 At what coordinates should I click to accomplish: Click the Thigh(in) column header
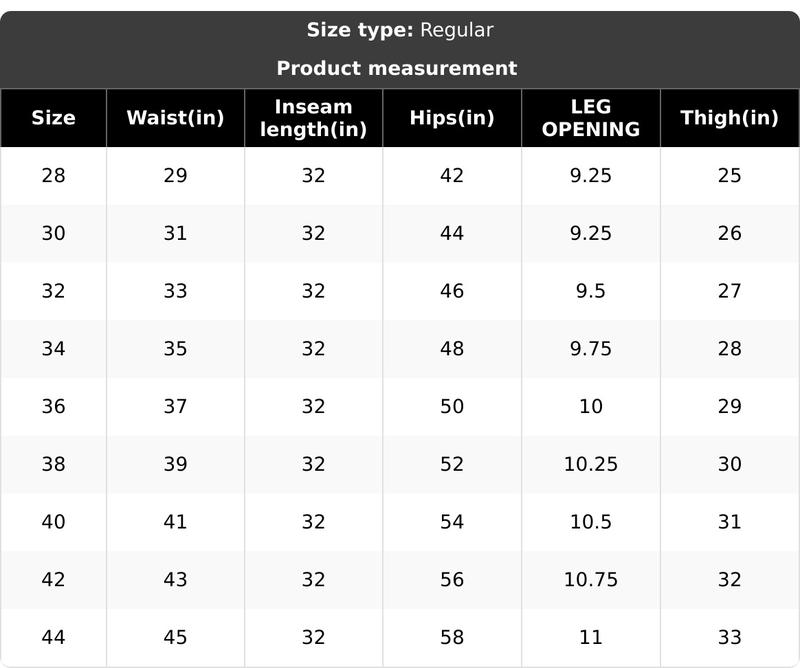tap(729, 118)
